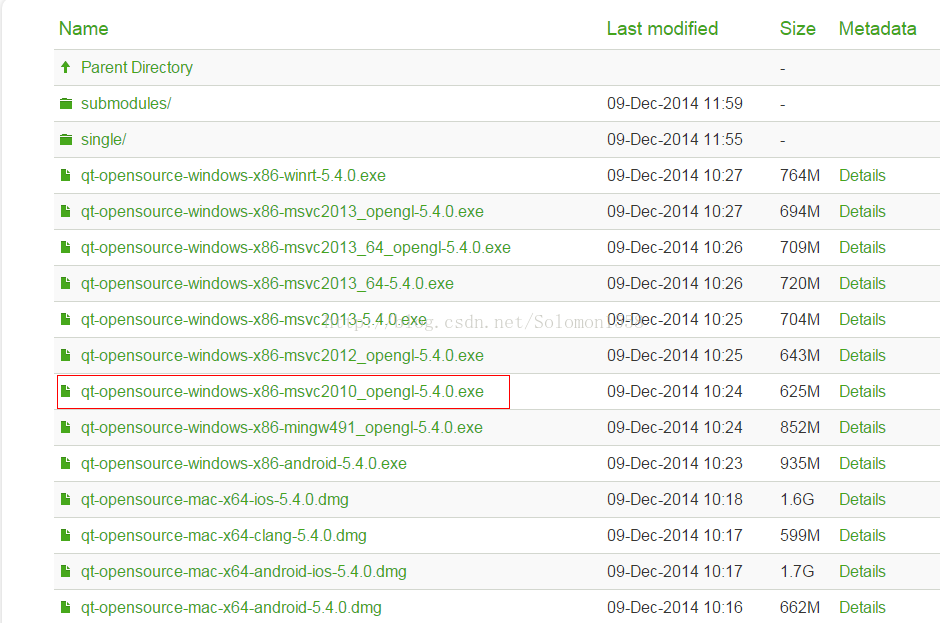The width and height of the screenshot is (948, 623).
Task: Click the Parent Directory up-arrow icon
Action: (66, 67)
